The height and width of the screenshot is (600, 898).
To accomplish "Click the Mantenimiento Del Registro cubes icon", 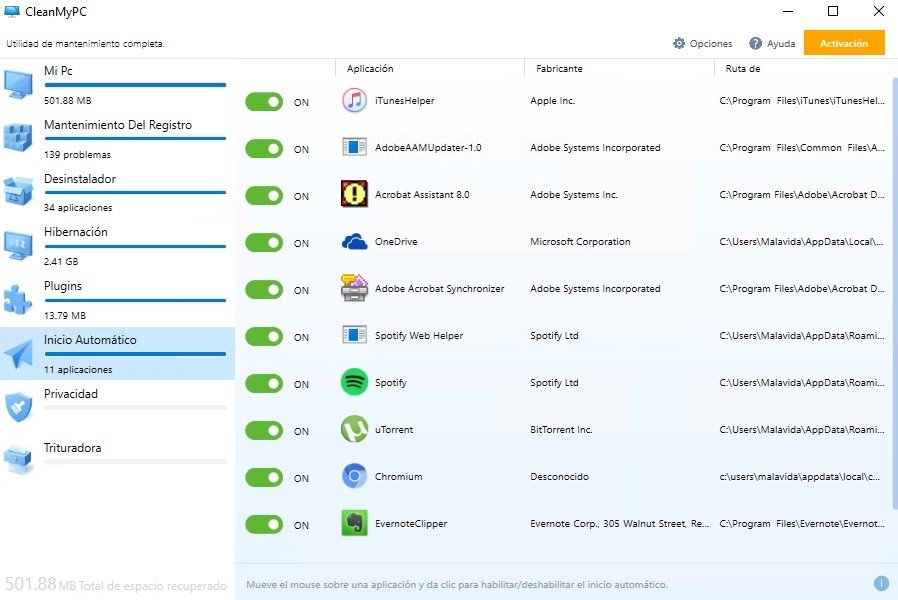I will click(x=19, y=139).
